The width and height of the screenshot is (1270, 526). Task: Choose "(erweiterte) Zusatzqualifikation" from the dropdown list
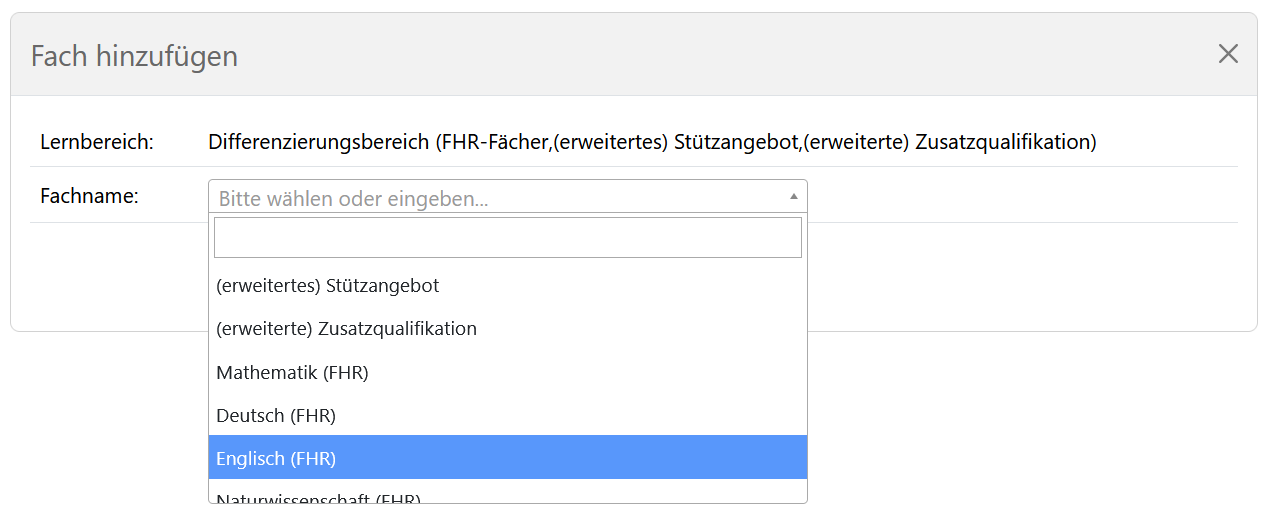[x=346, y=329]
